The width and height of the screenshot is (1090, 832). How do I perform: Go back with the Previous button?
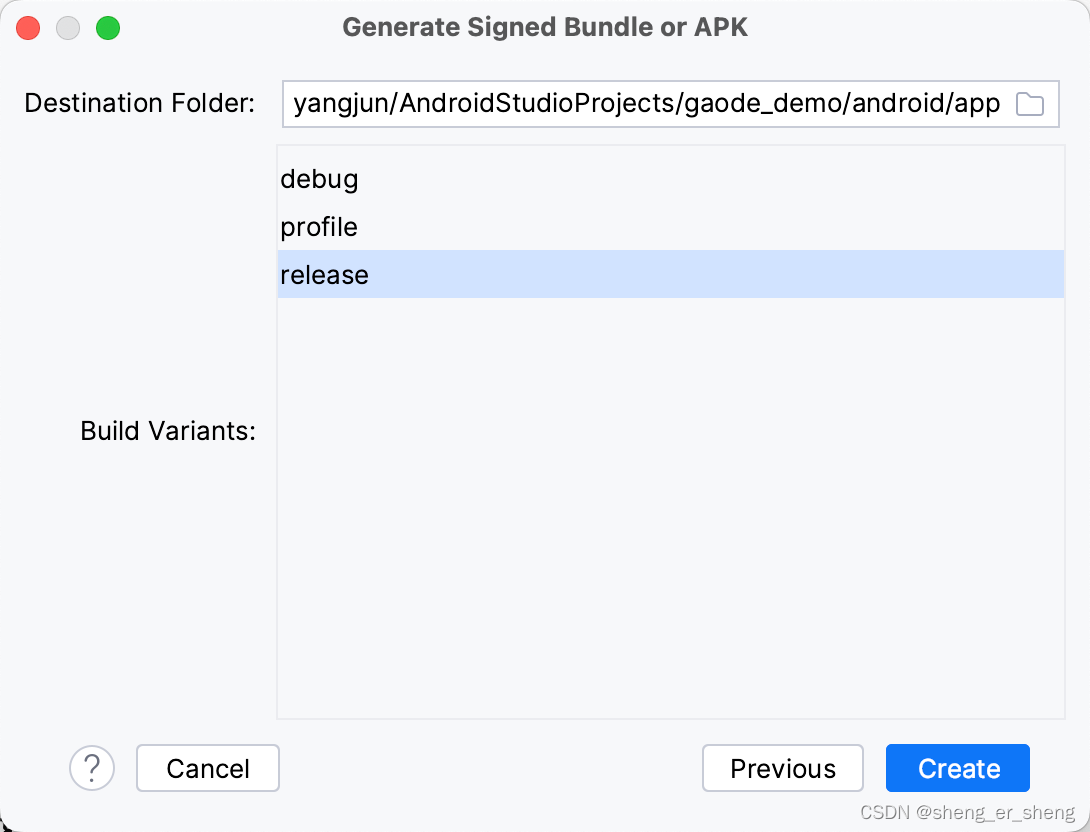pos(783,768)
